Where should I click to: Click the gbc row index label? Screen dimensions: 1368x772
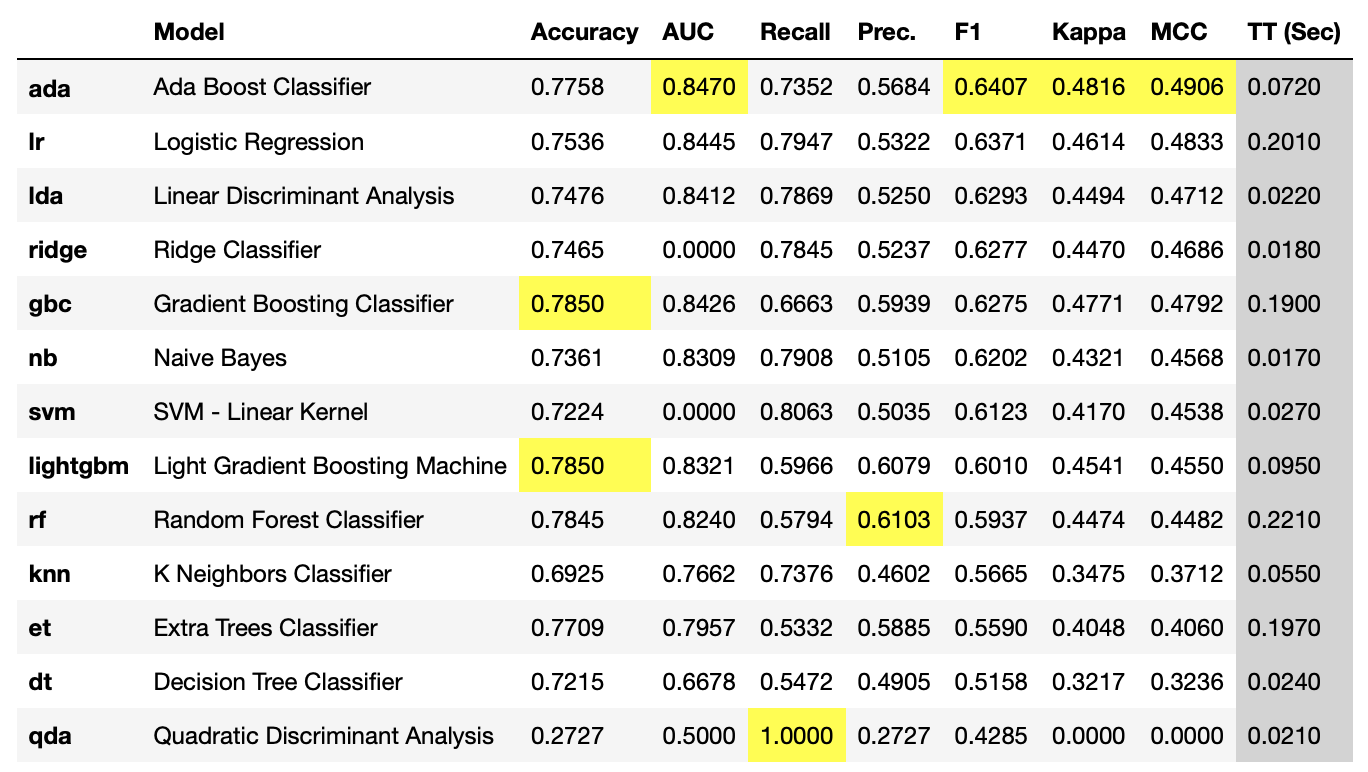pos(50,304)
